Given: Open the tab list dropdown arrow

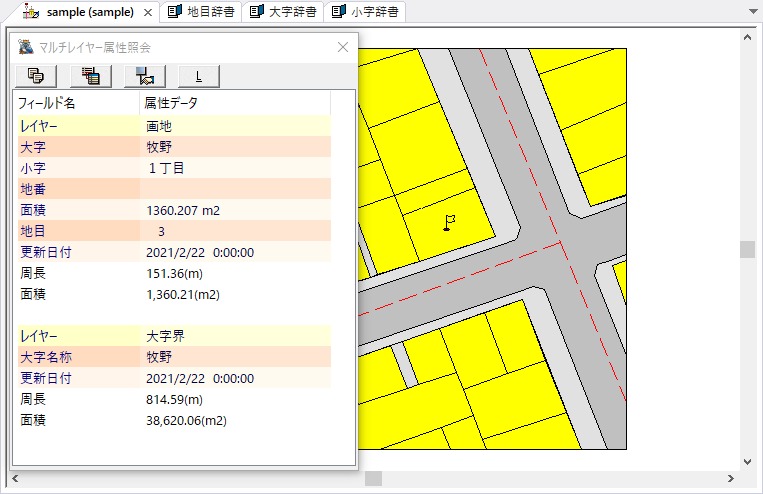Looking at the screenshot, I should (753, 12).
